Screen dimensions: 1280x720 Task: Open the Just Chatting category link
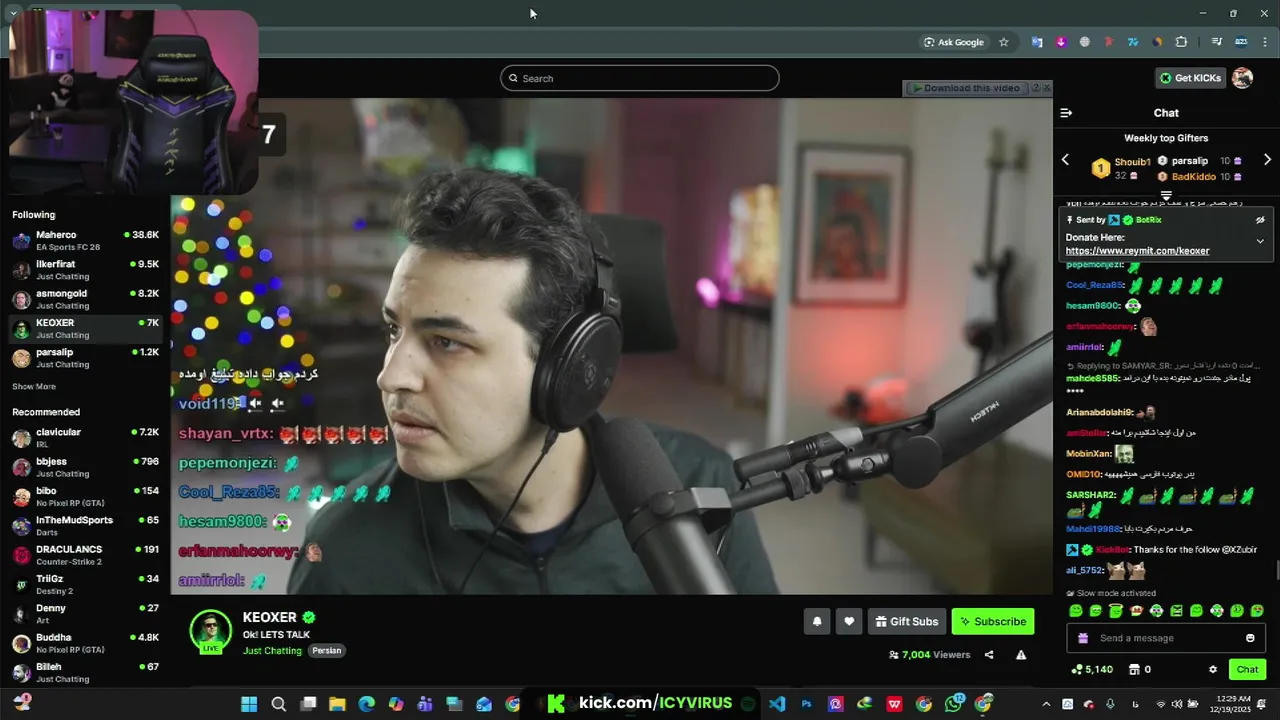272,651
